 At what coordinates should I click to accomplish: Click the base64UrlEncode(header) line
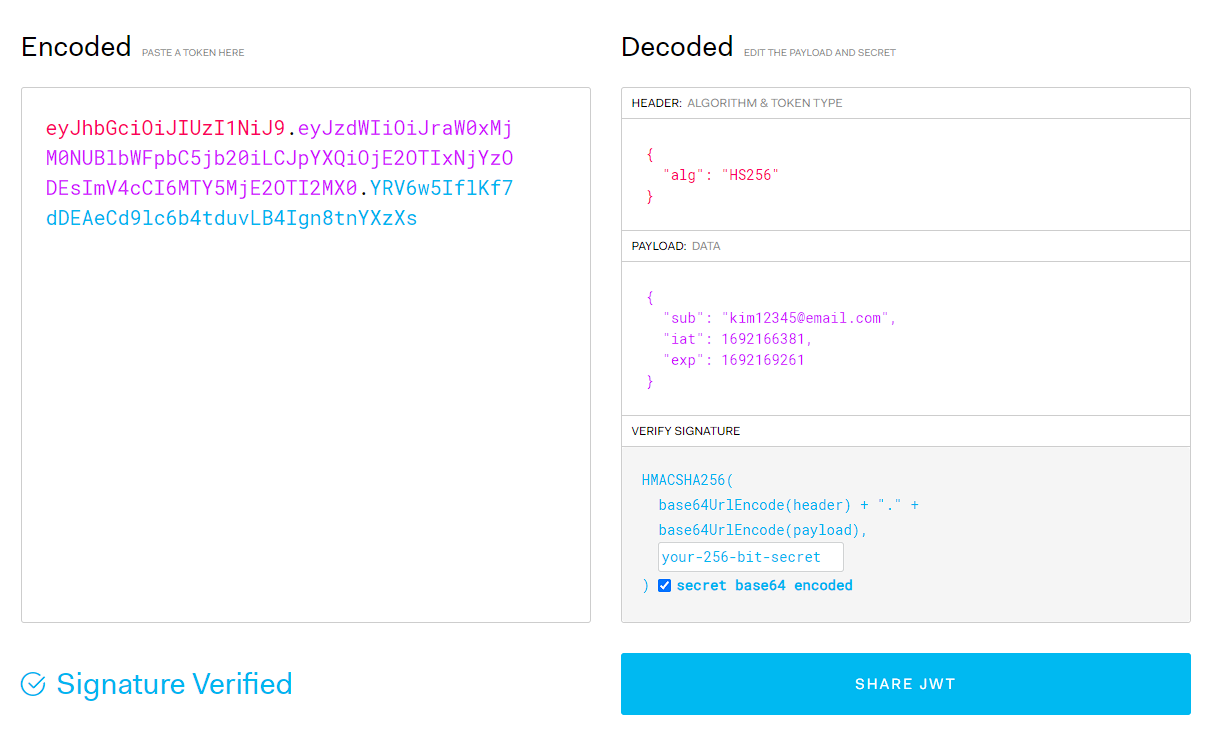tap(788, 505)
